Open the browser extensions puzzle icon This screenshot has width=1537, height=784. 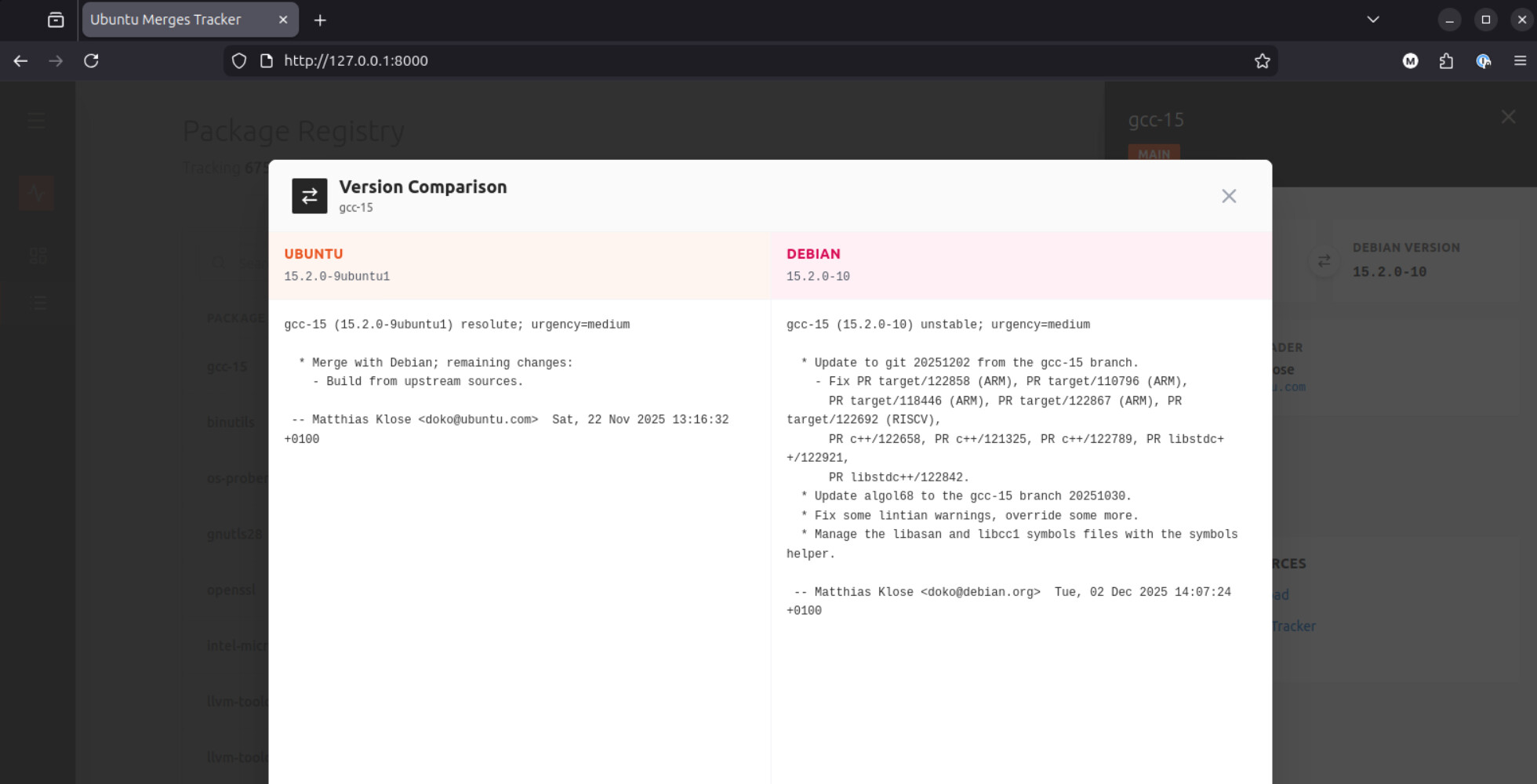coord(1446,61)
